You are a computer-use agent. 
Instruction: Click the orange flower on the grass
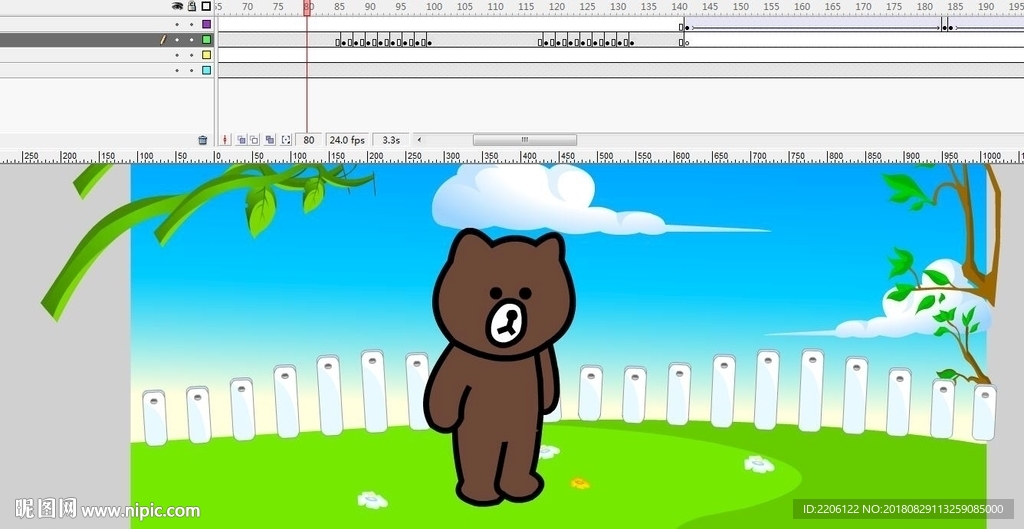(x=579, y=483)
